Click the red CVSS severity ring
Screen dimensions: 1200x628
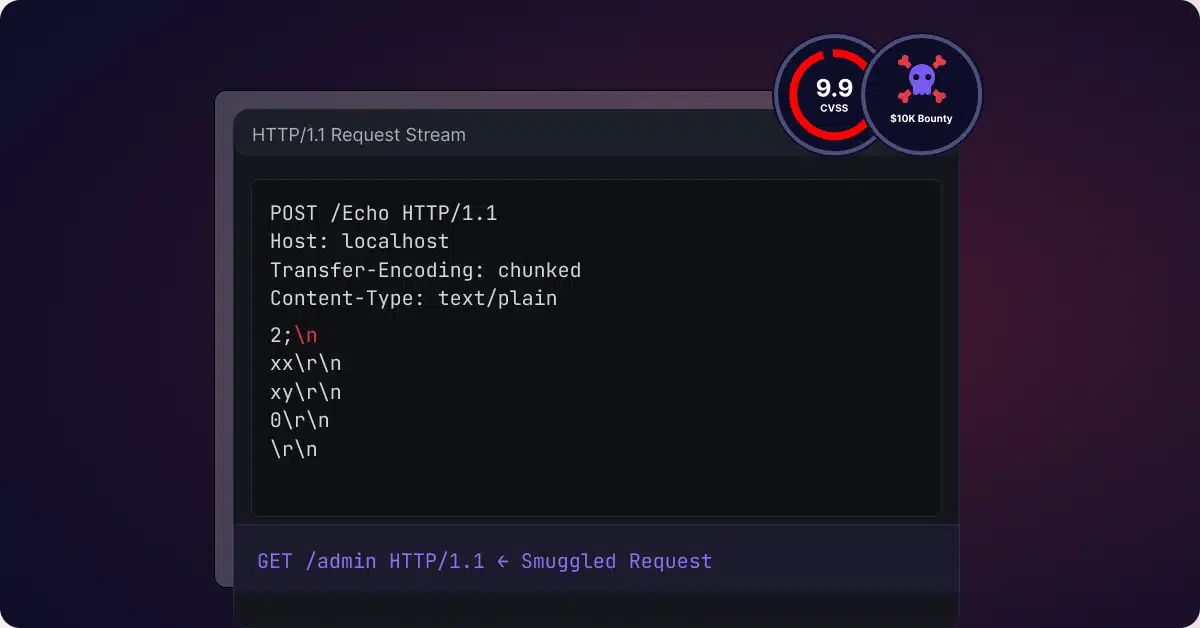point(798,95)
